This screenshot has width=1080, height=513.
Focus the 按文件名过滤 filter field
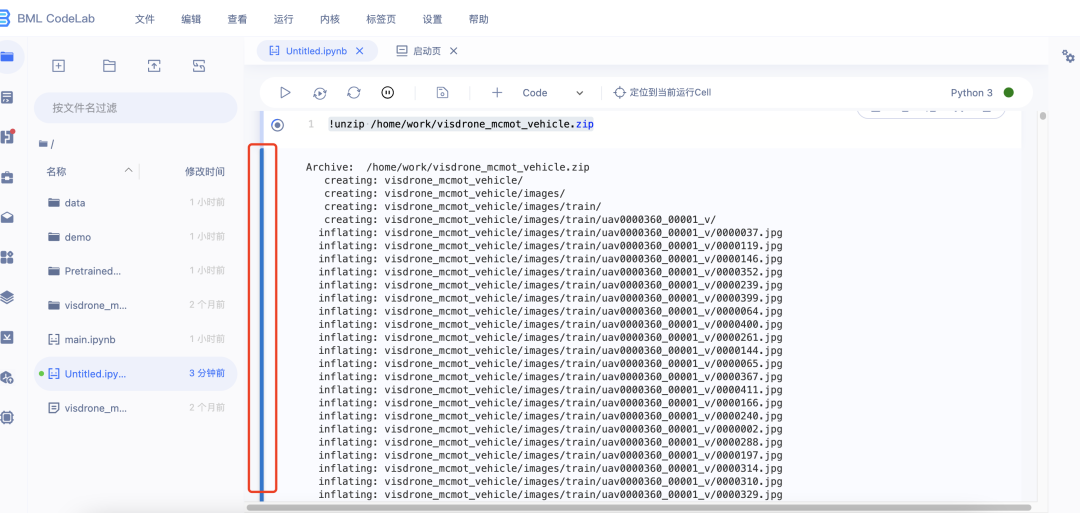tap(135, 108)
